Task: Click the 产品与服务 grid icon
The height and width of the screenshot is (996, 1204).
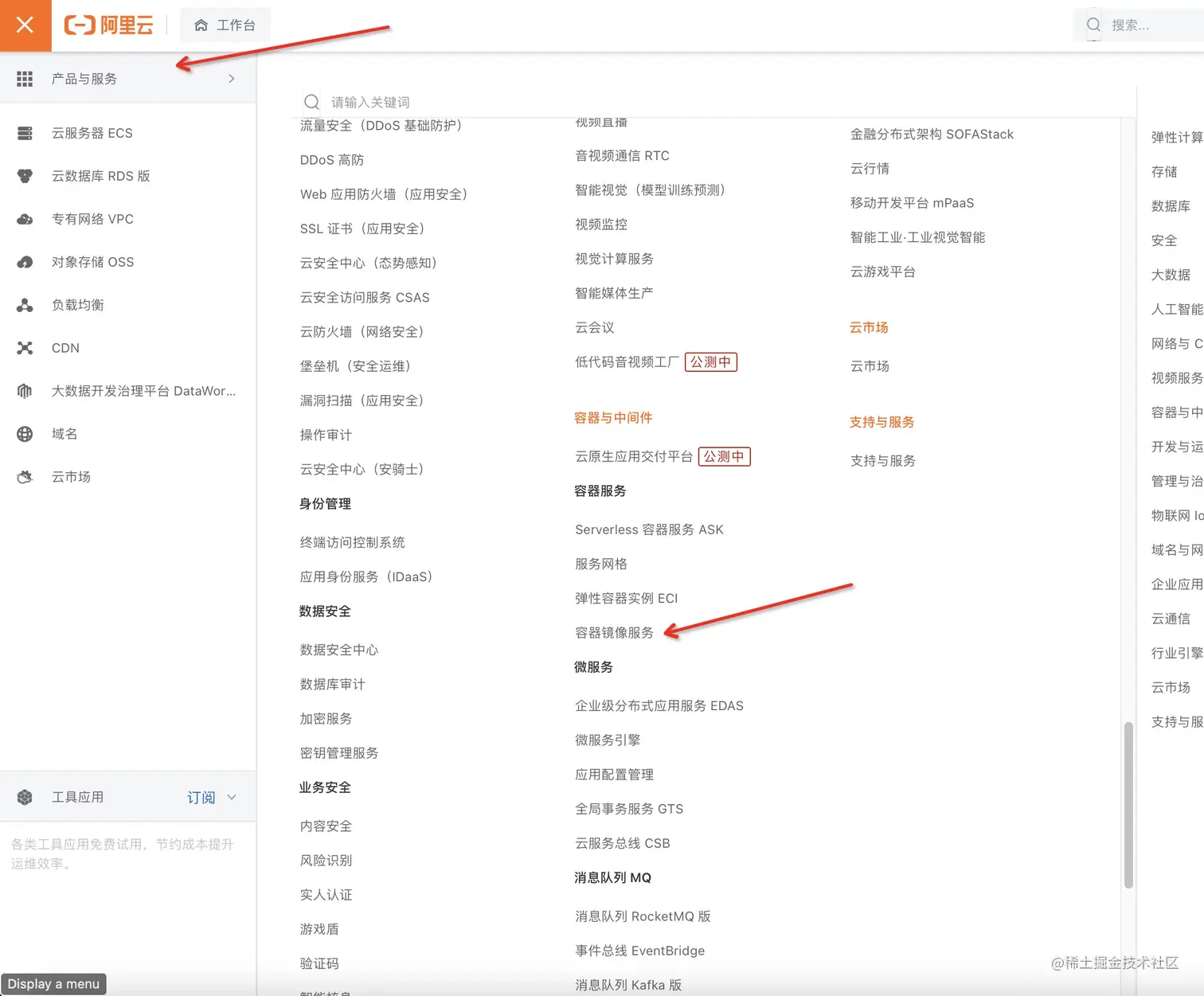Action: coord(25,79)
